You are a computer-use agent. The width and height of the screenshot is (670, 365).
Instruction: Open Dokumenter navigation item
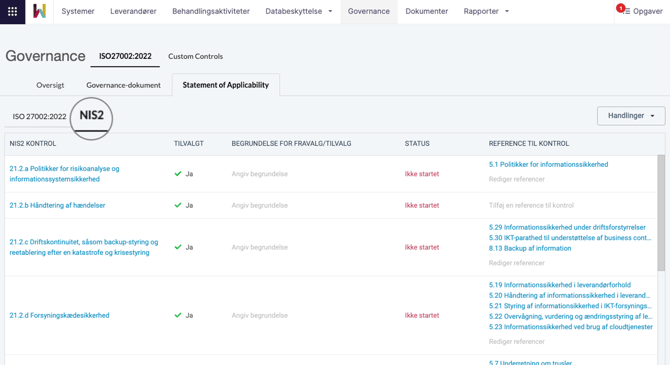coord(426,12)
